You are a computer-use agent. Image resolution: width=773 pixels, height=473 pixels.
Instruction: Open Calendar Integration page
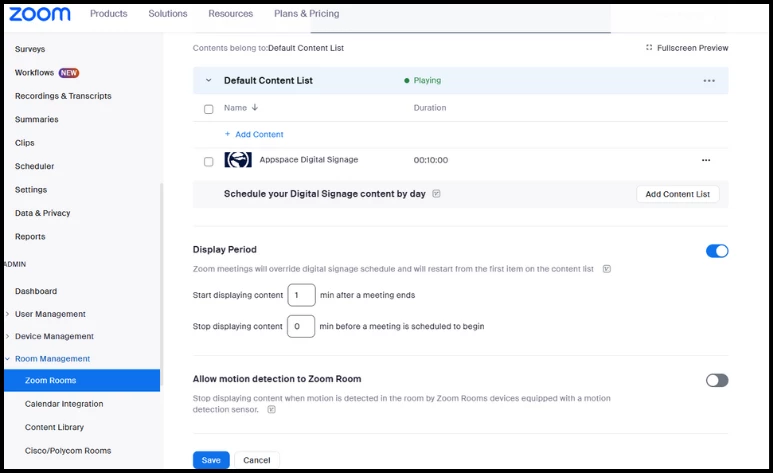point(64,403)
